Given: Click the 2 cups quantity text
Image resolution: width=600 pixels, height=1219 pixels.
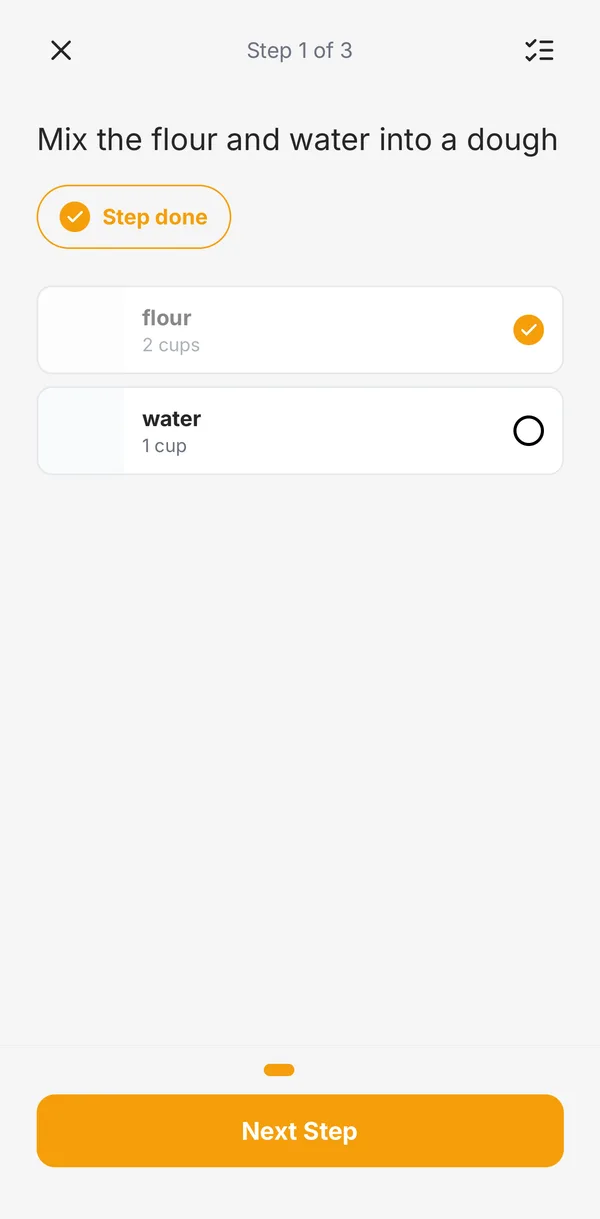Looking at the screenshot, I should [x=171, y=345].
